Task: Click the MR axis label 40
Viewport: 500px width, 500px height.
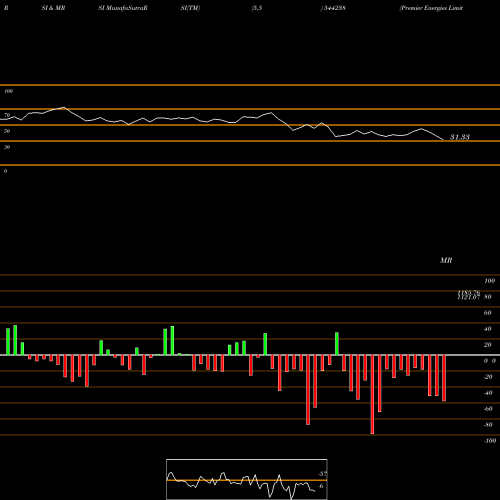Action: coord(488,329)
